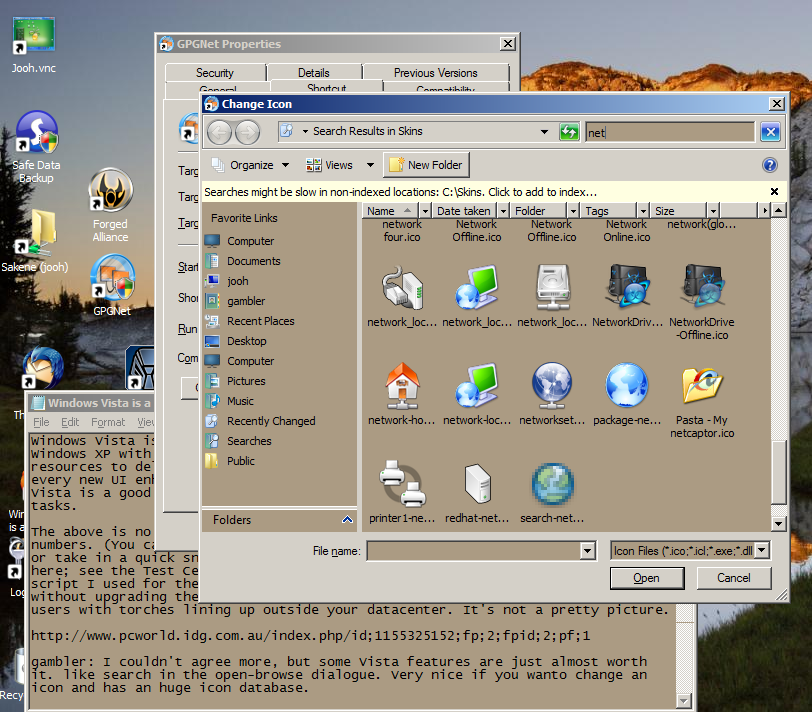Open the Organize dropdown menu
The image size is (812, 712).
251,165
